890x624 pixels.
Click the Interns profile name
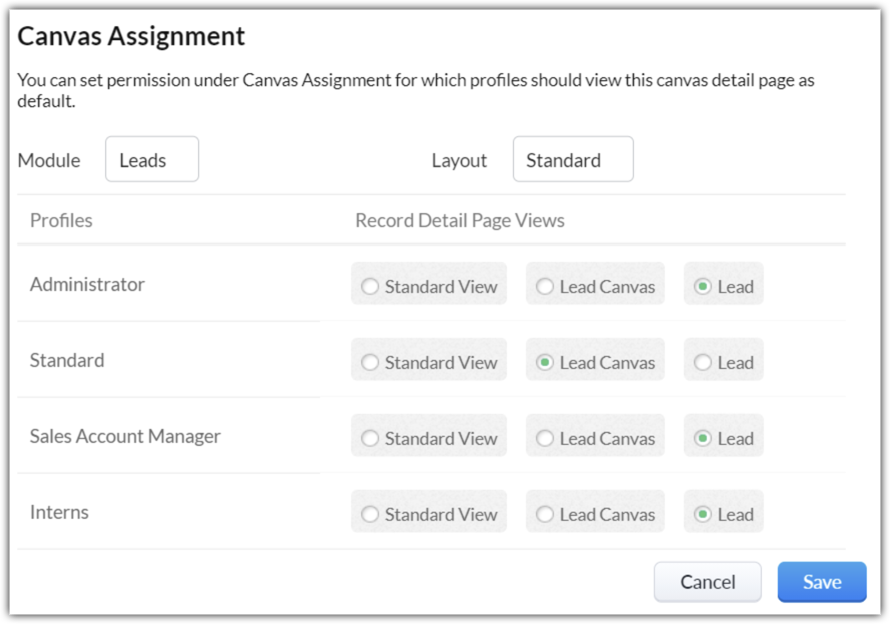59,513
